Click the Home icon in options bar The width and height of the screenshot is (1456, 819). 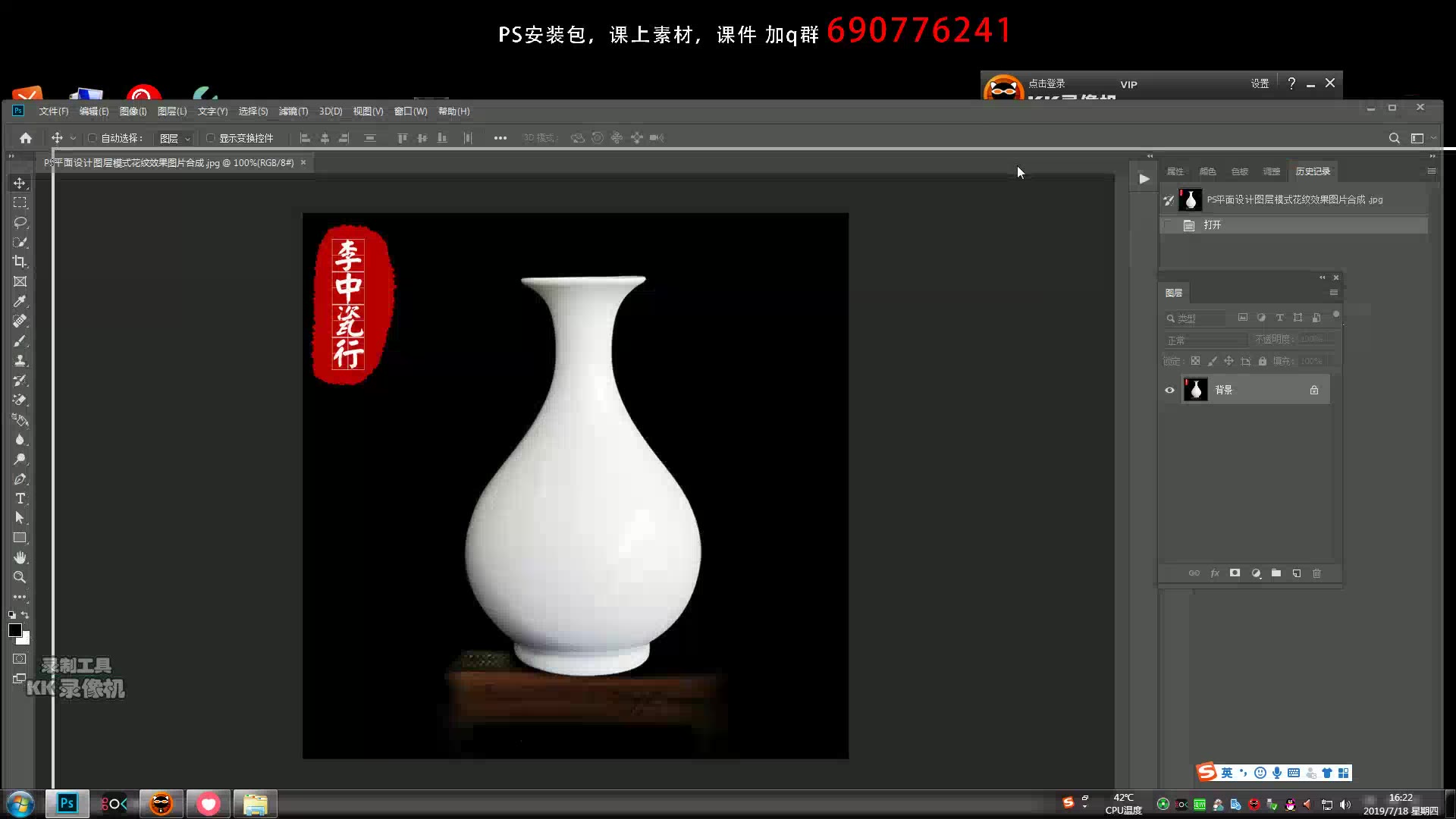click(x=25, y=137)
